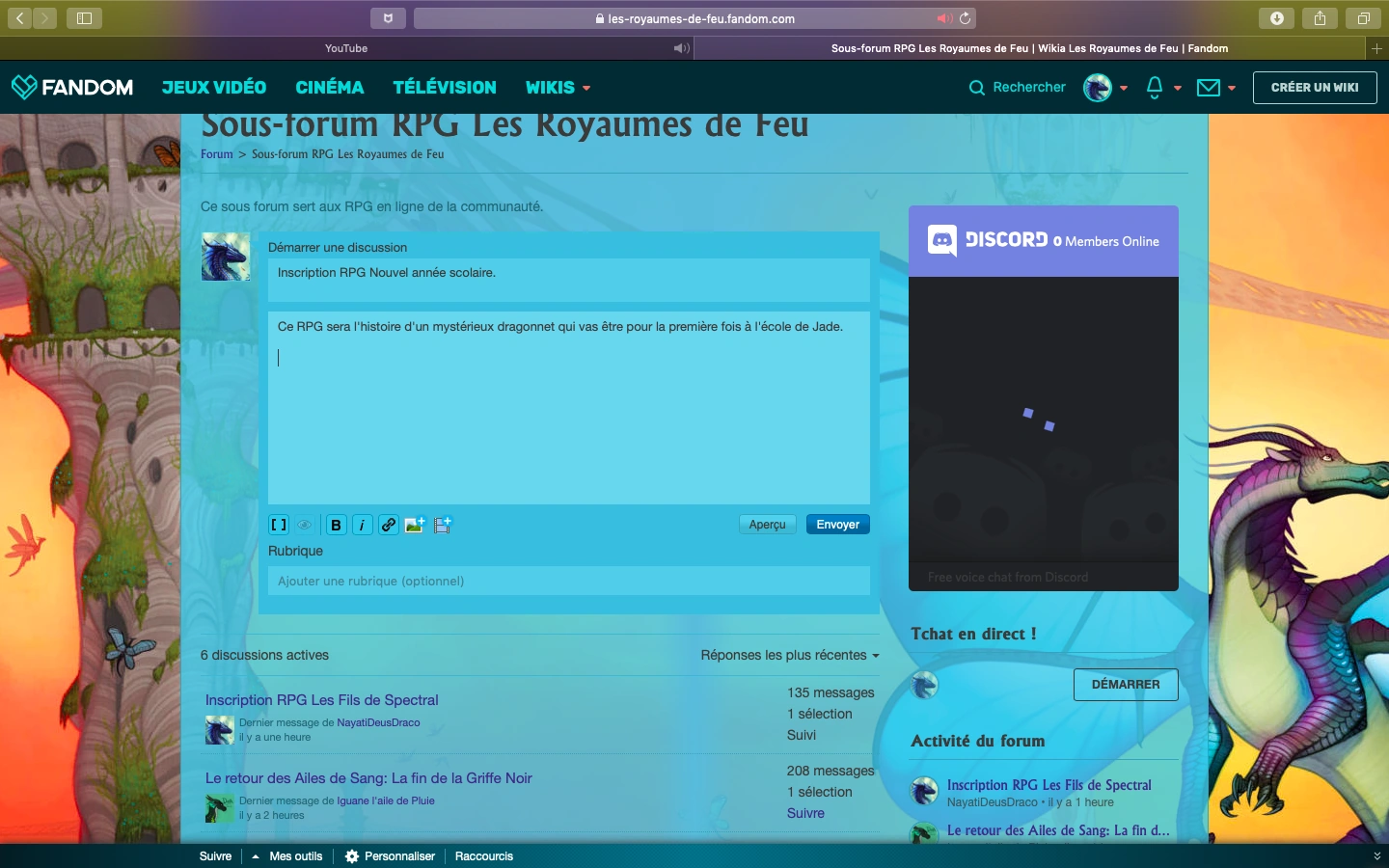Click the add video icon
1389x868 pixels.
(x=442, y=525)
